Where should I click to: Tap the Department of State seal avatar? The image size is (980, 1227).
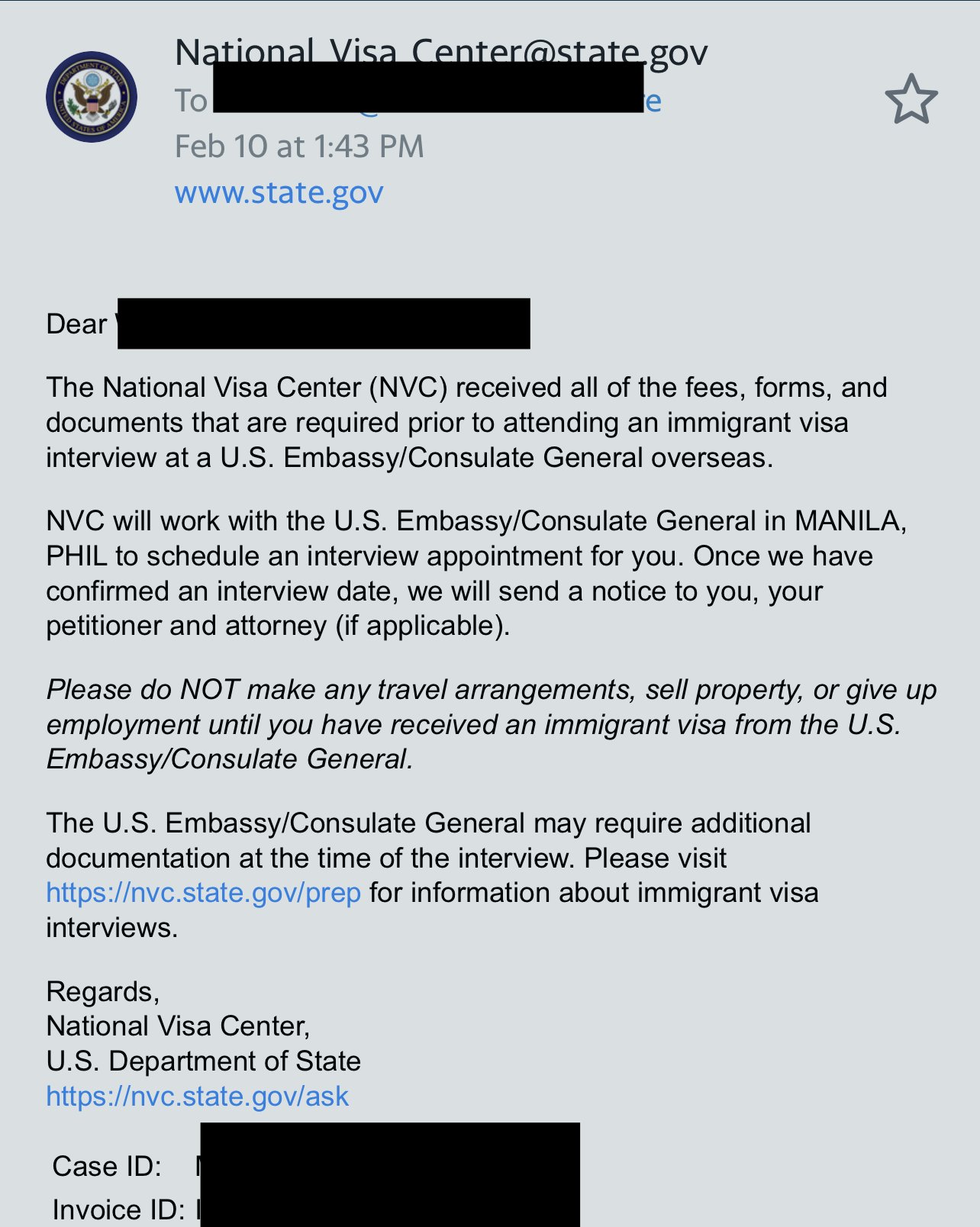(x=92, y=97)
